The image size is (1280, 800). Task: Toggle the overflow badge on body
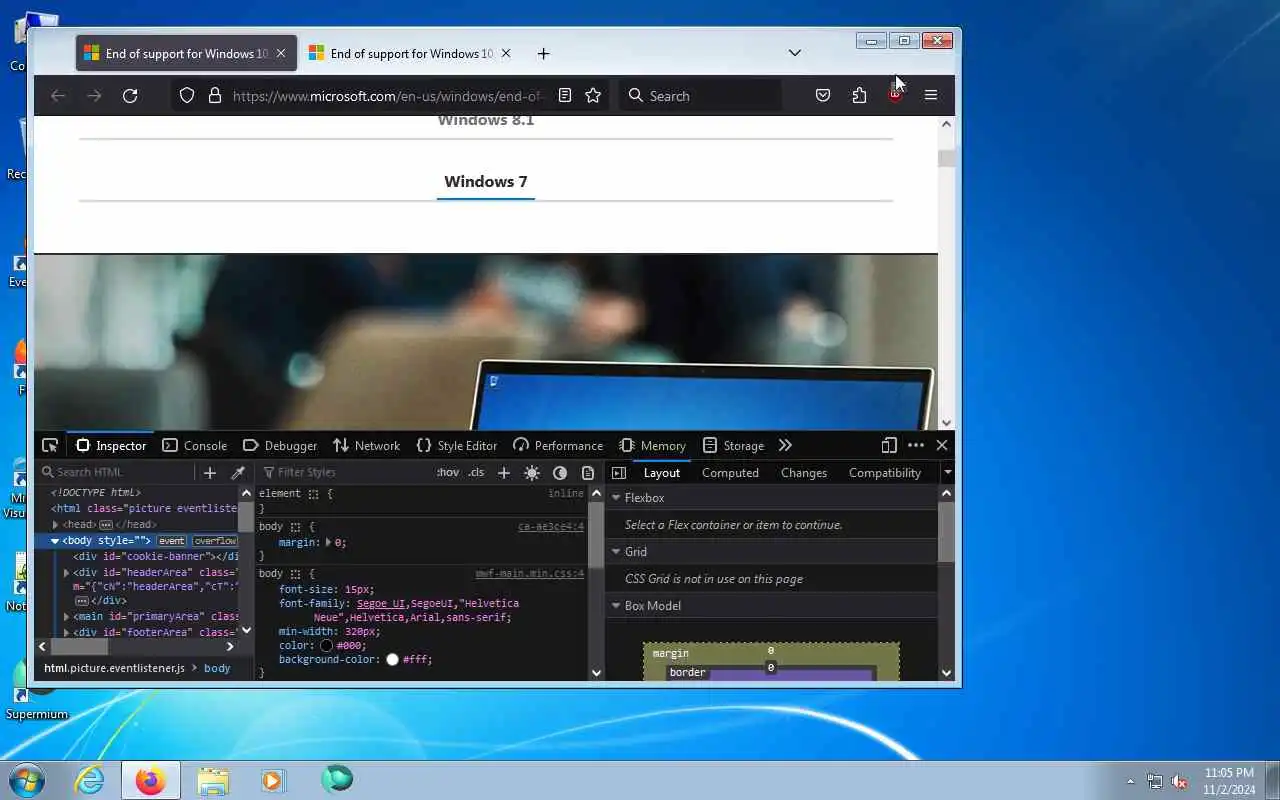click(x=214, y=540)
